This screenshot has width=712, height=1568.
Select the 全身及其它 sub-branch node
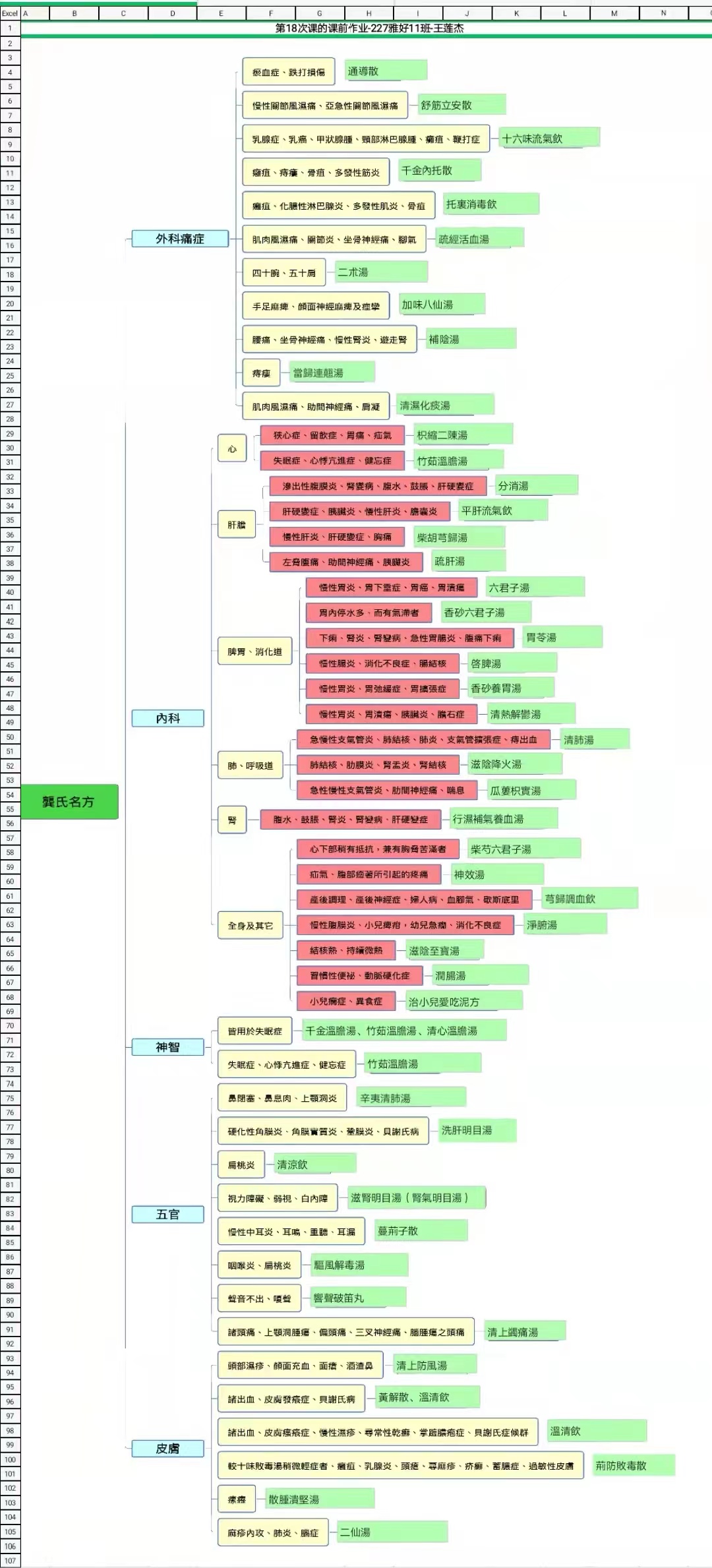[x=251, y=926]
